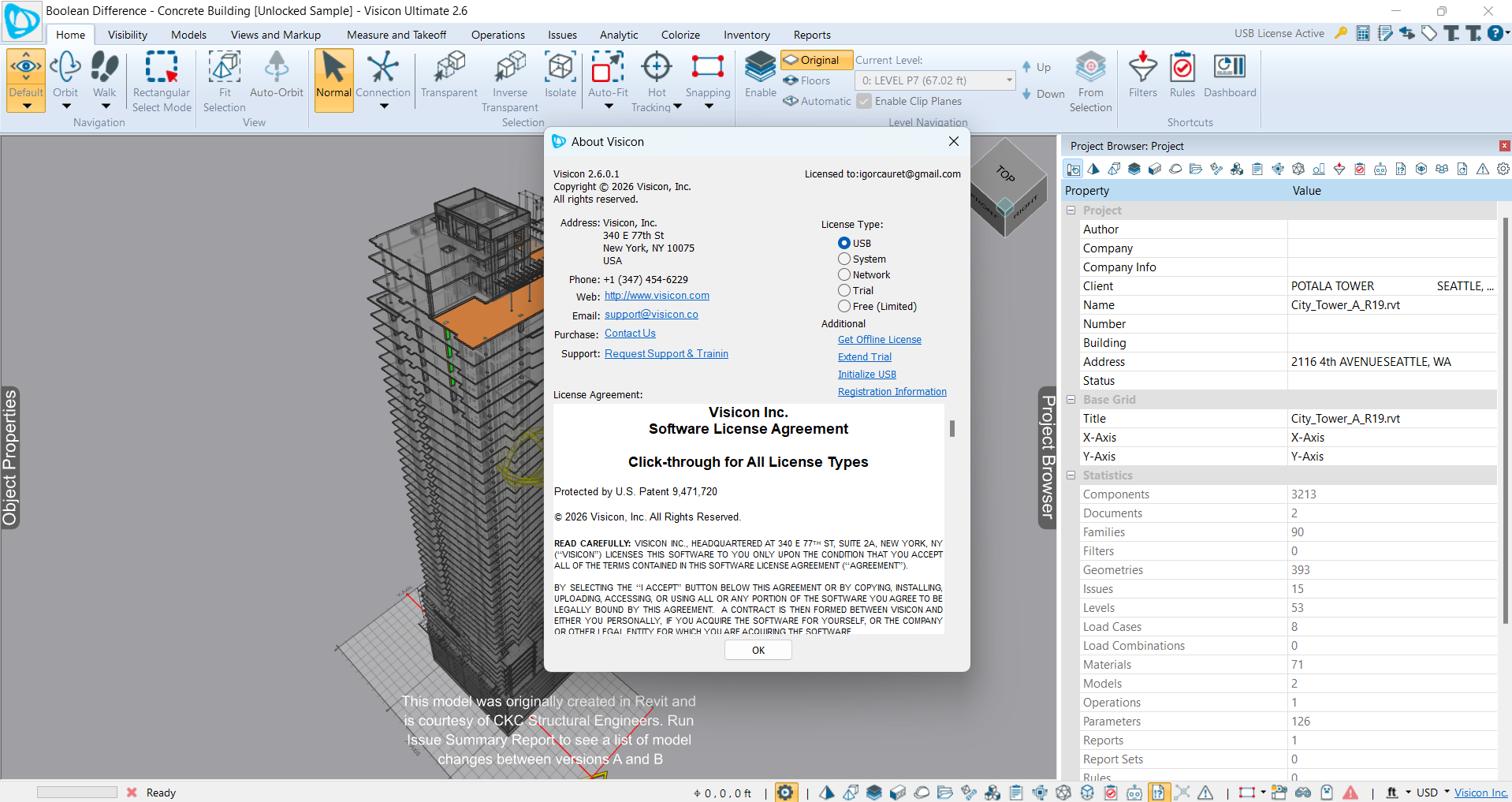Select the USB license type
The height and width of the screenshot is (802, 1512).
(x=844, y=243)
